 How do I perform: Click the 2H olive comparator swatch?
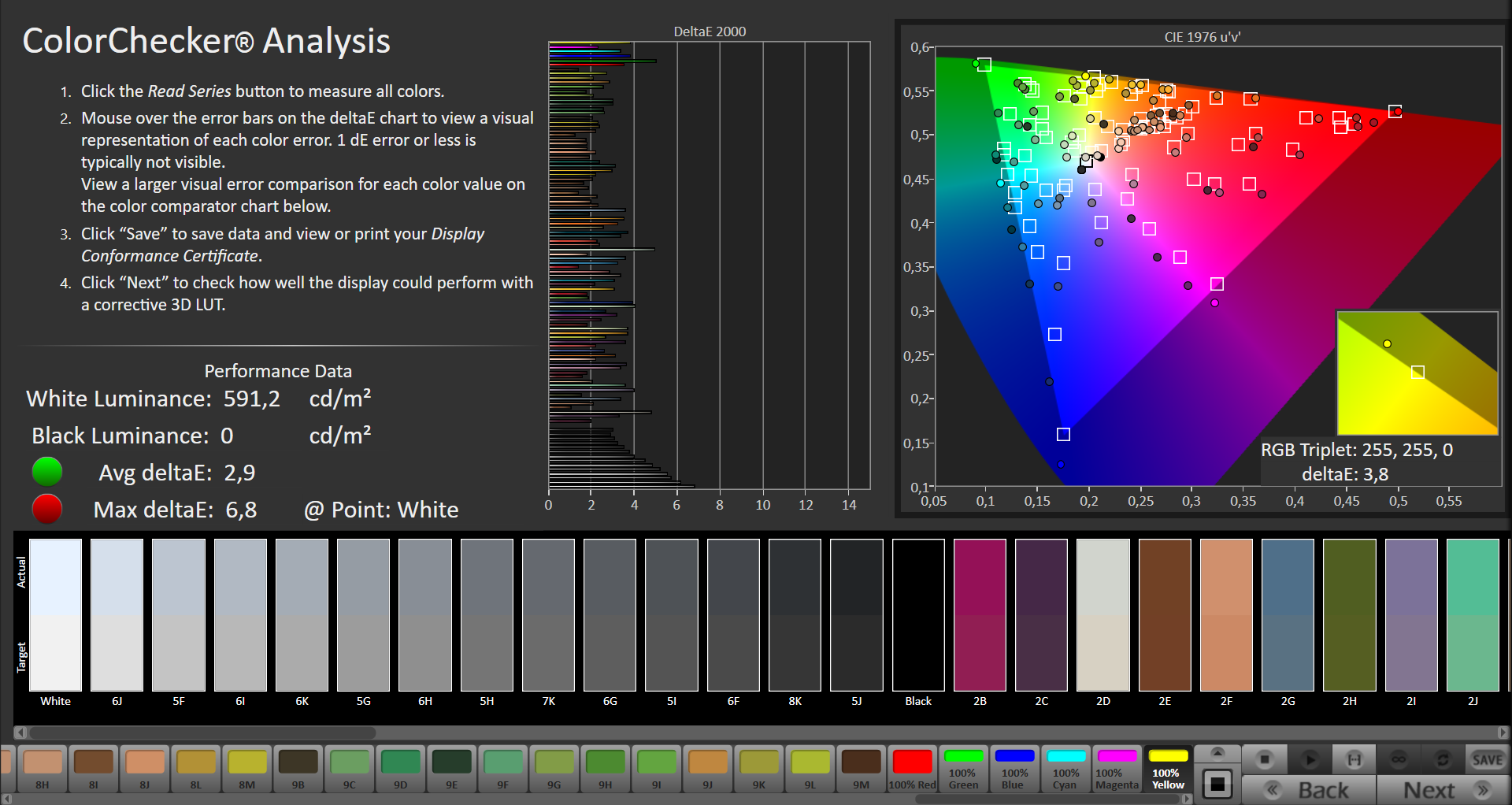(1350, 615)
